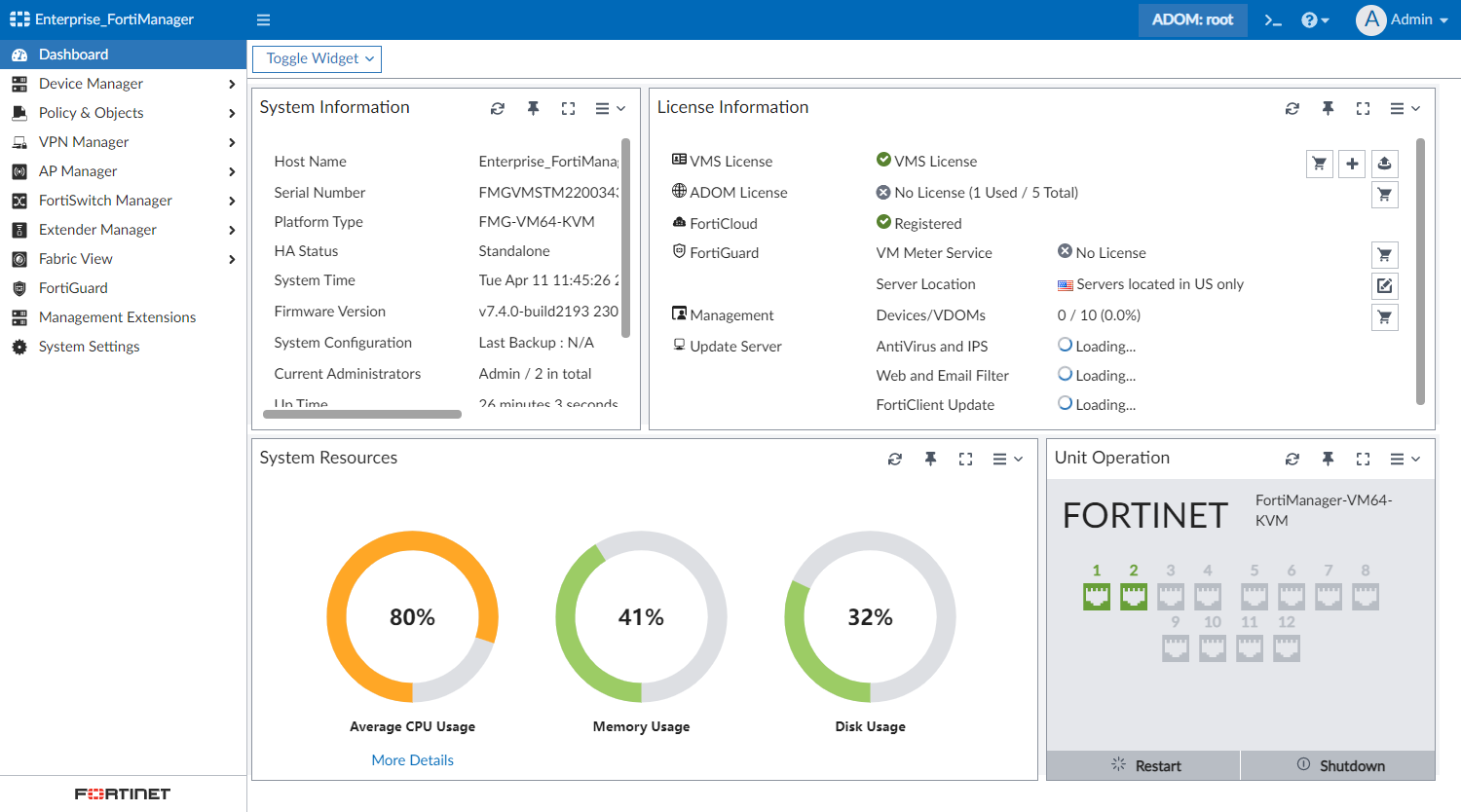Upload a license using the upload icon
This screenshot has height=812, width=1461.
coord(1384,164)
